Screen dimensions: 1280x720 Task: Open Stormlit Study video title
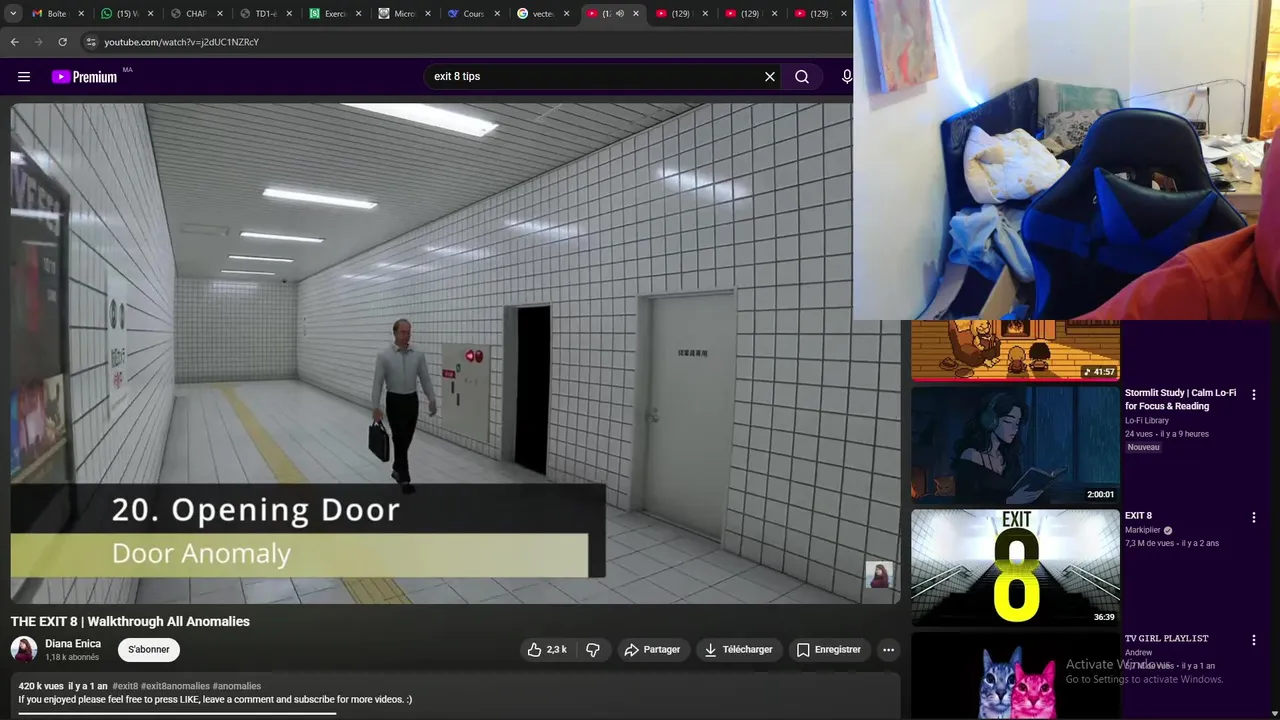(1181, 400)
